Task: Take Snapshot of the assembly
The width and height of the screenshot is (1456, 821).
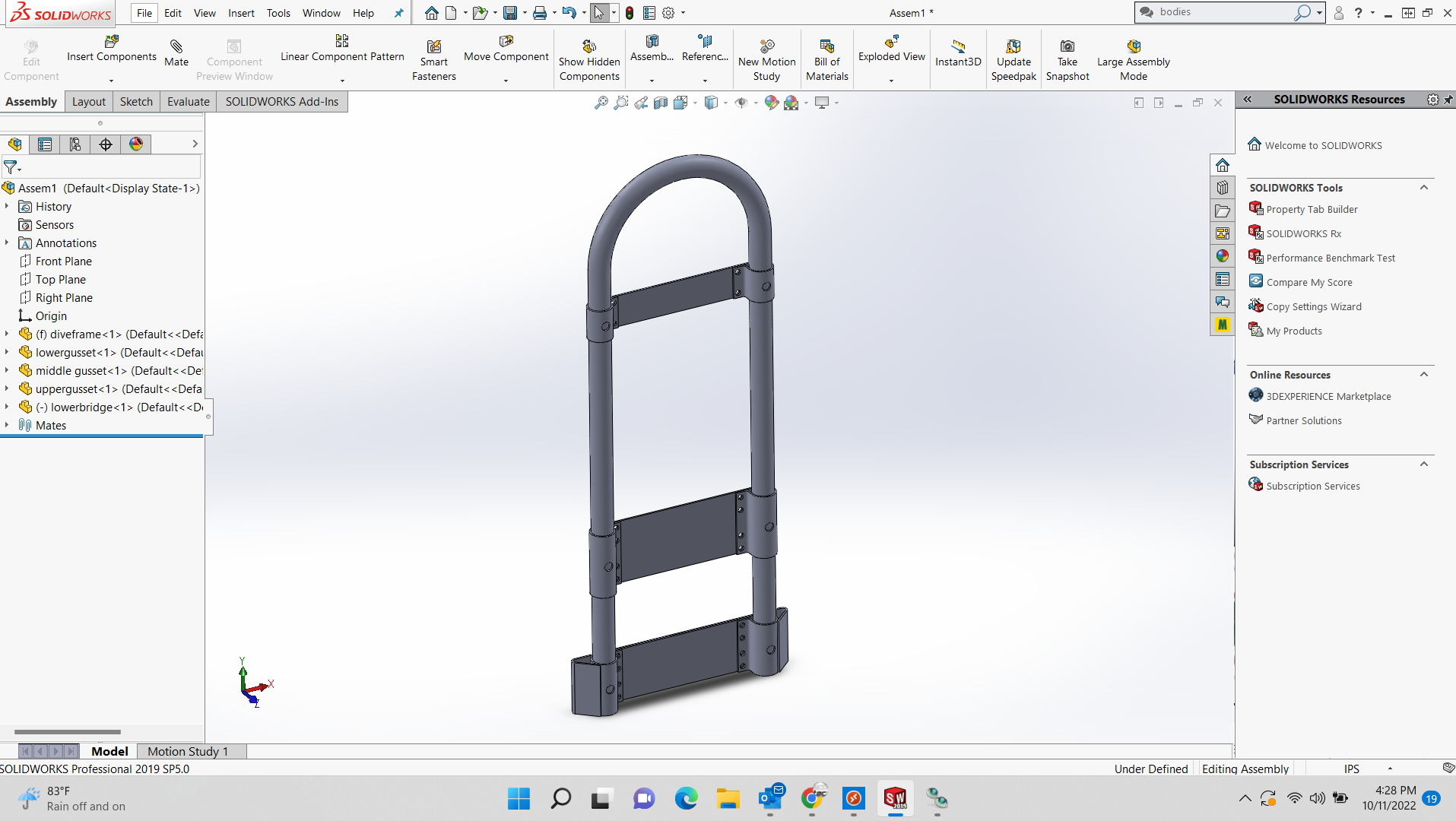Action: tap(1067, 60)
